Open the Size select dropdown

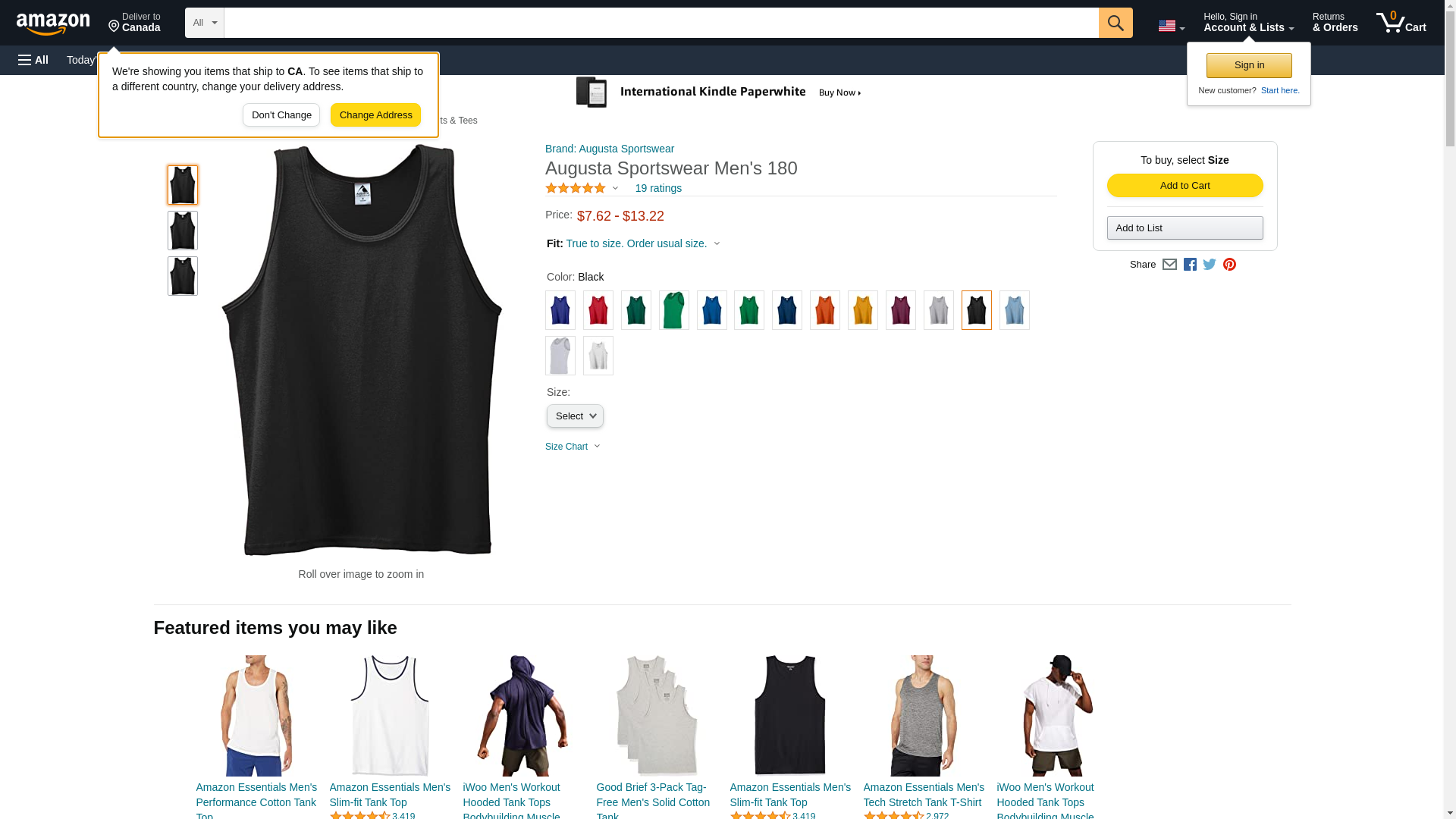[x=575, y=416]
